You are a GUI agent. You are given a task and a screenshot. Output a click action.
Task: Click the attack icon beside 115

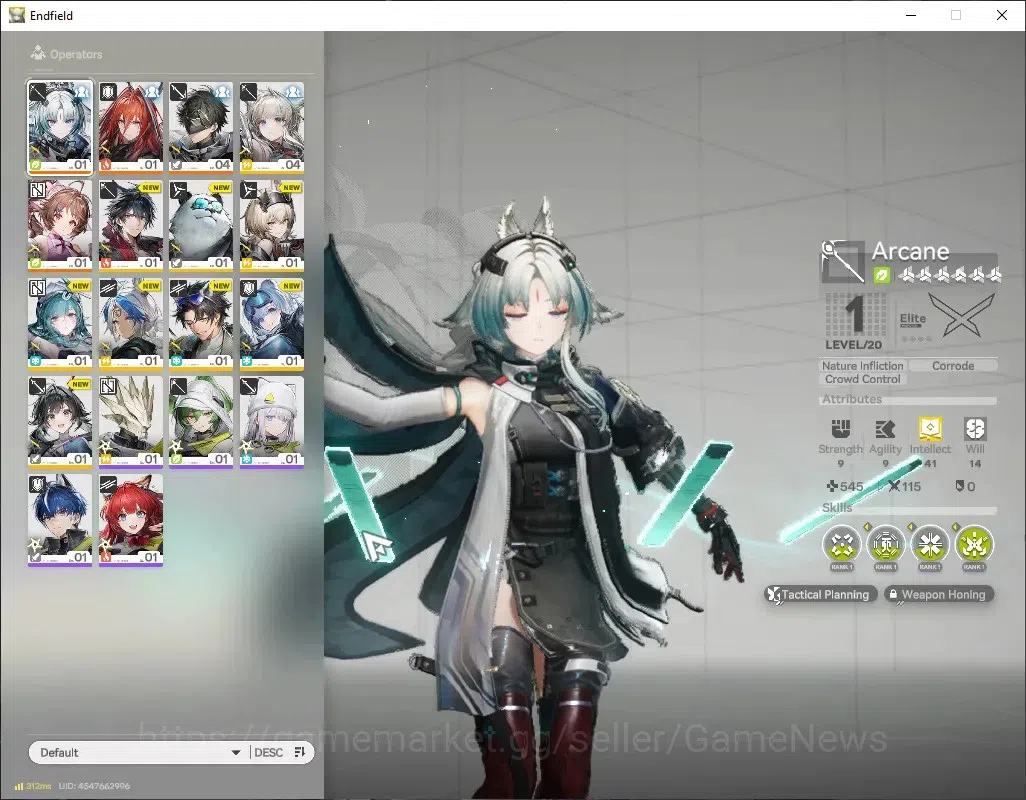click(x=894, y=486)
